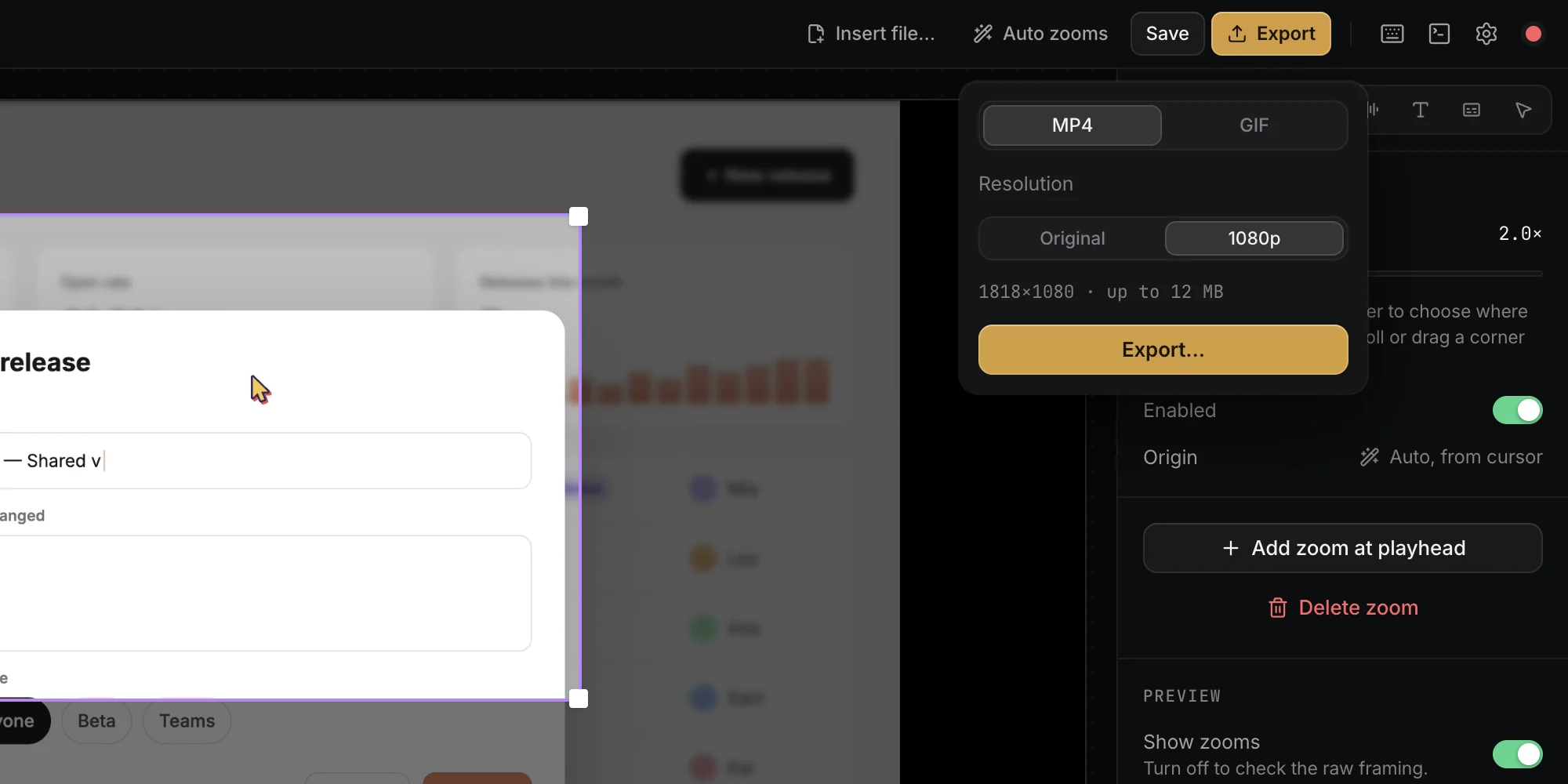Select MP4 format
1568x784 pixels.
[x=1072, y=125]
